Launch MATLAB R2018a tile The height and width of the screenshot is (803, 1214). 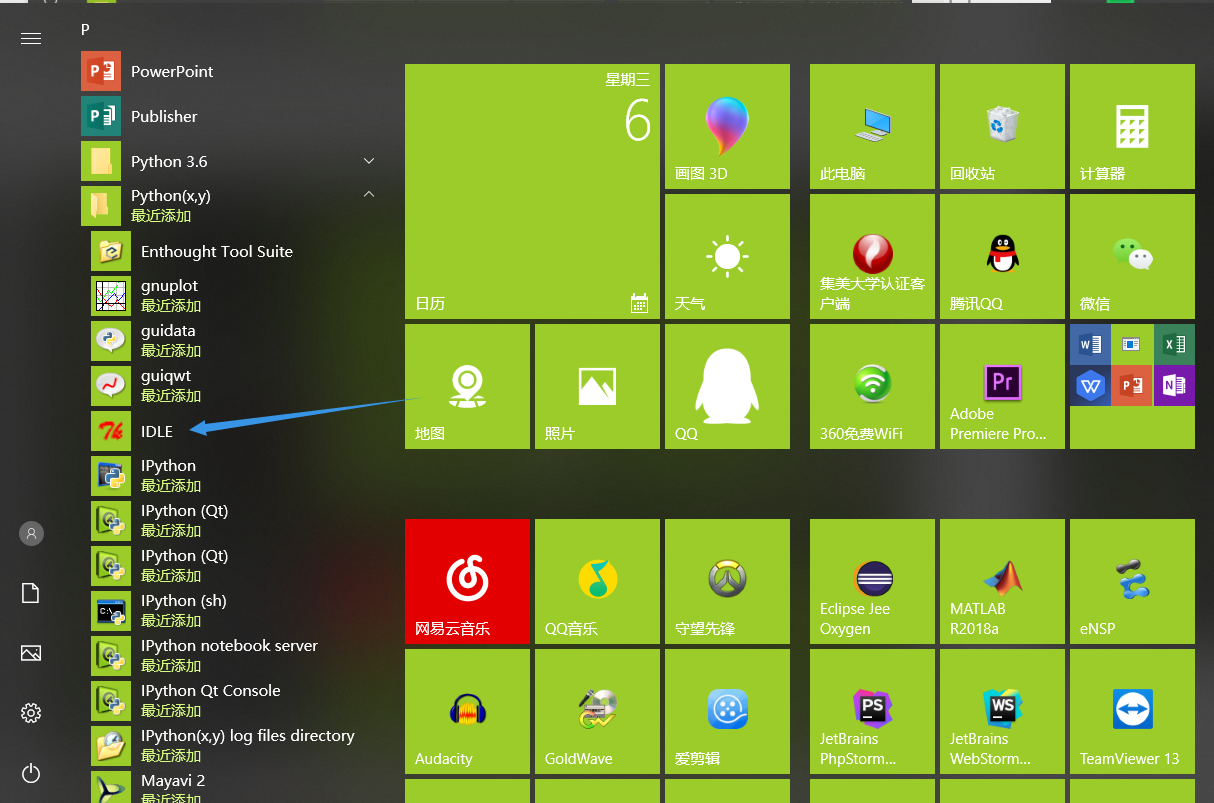(1002, 581)
